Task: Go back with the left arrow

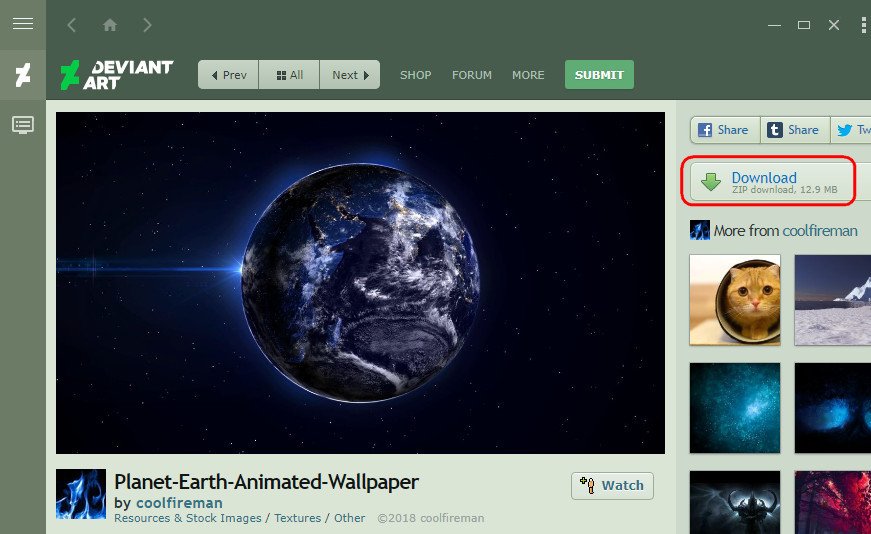Action: [72, 25]
